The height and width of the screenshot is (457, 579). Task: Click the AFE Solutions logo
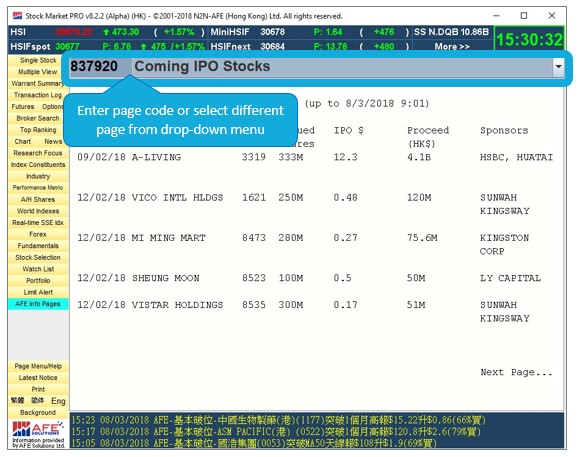point(38,434)
